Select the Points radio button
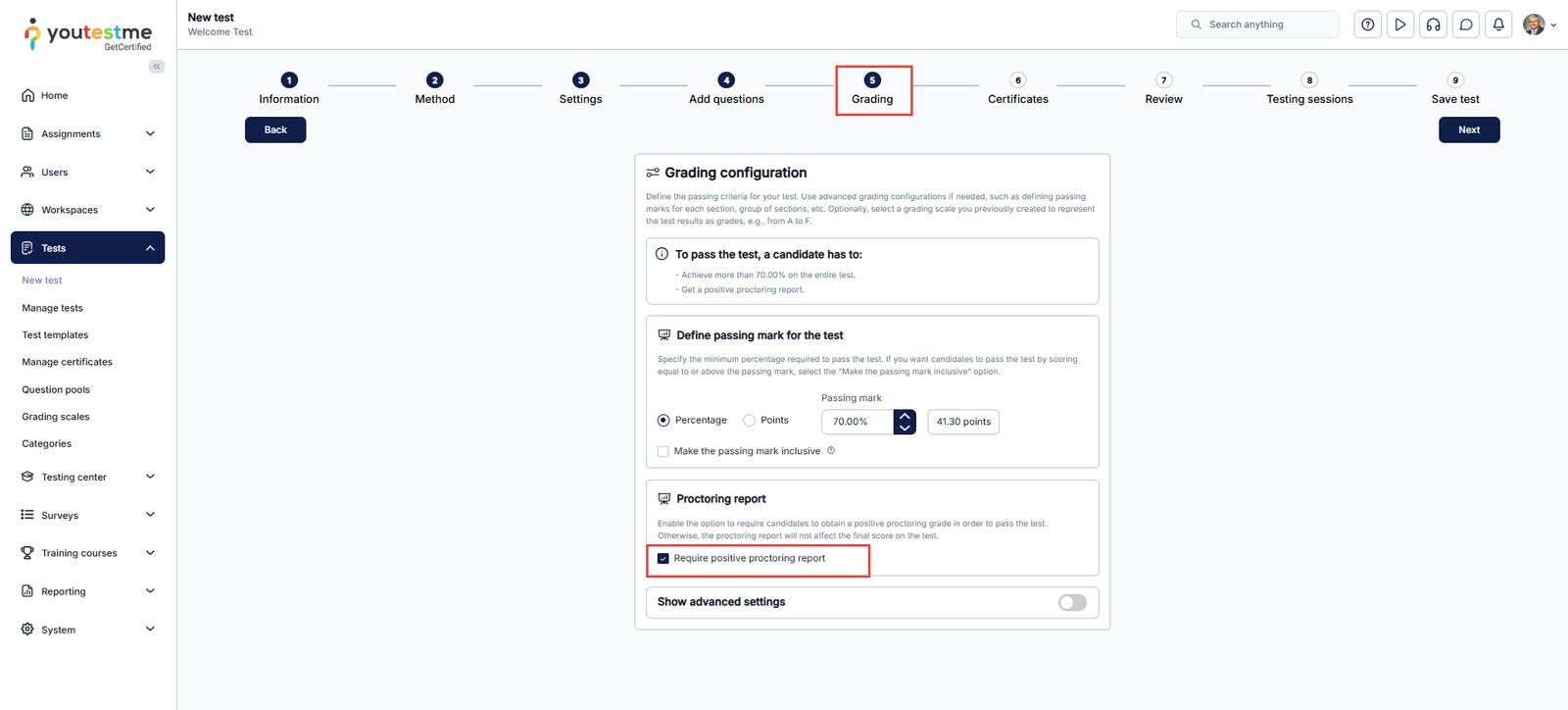1568x710 pixels. pyautogui.click(x=750, y=421)
